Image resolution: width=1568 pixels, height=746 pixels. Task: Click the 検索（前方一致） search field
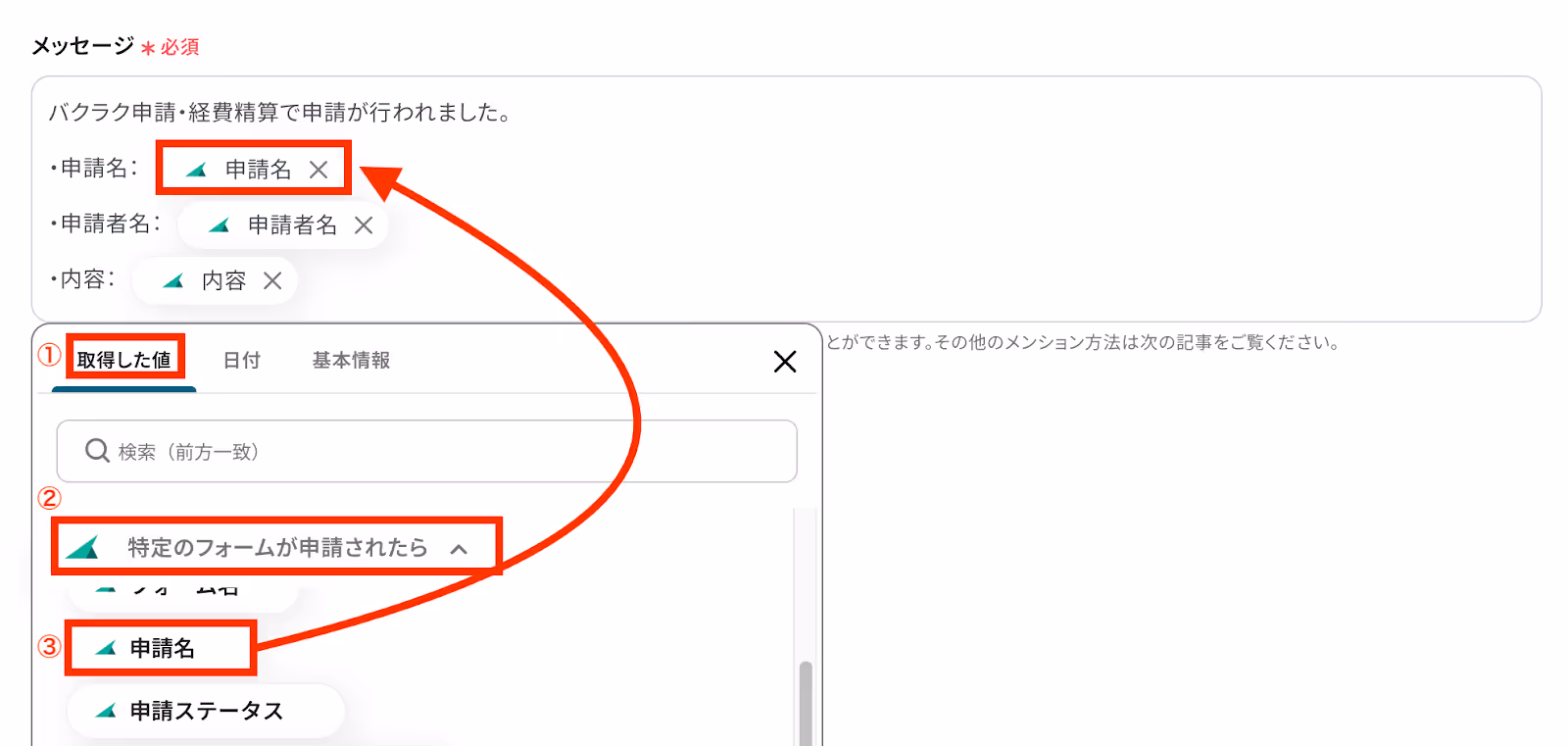(426, 451)
